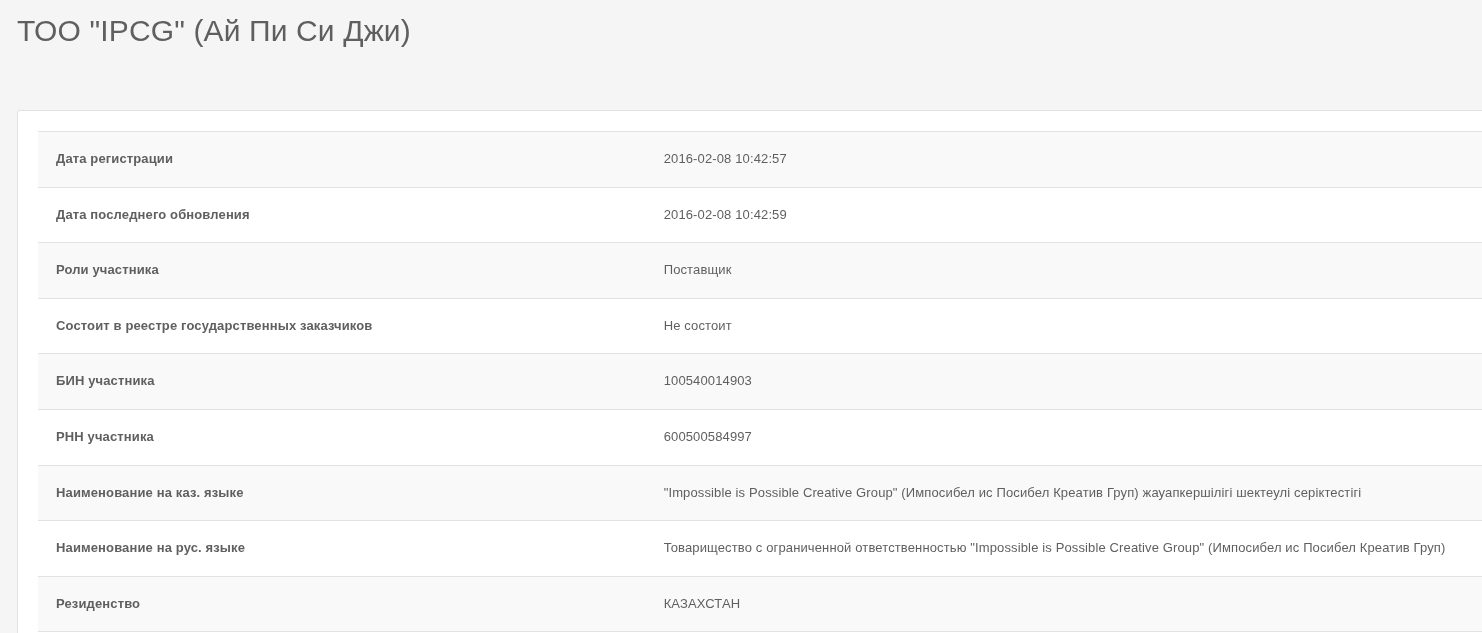This screenshot has height=633, width=1482.
Task: Select the РНН участника label
Action: pyautogui.click(x=105, y=437)
